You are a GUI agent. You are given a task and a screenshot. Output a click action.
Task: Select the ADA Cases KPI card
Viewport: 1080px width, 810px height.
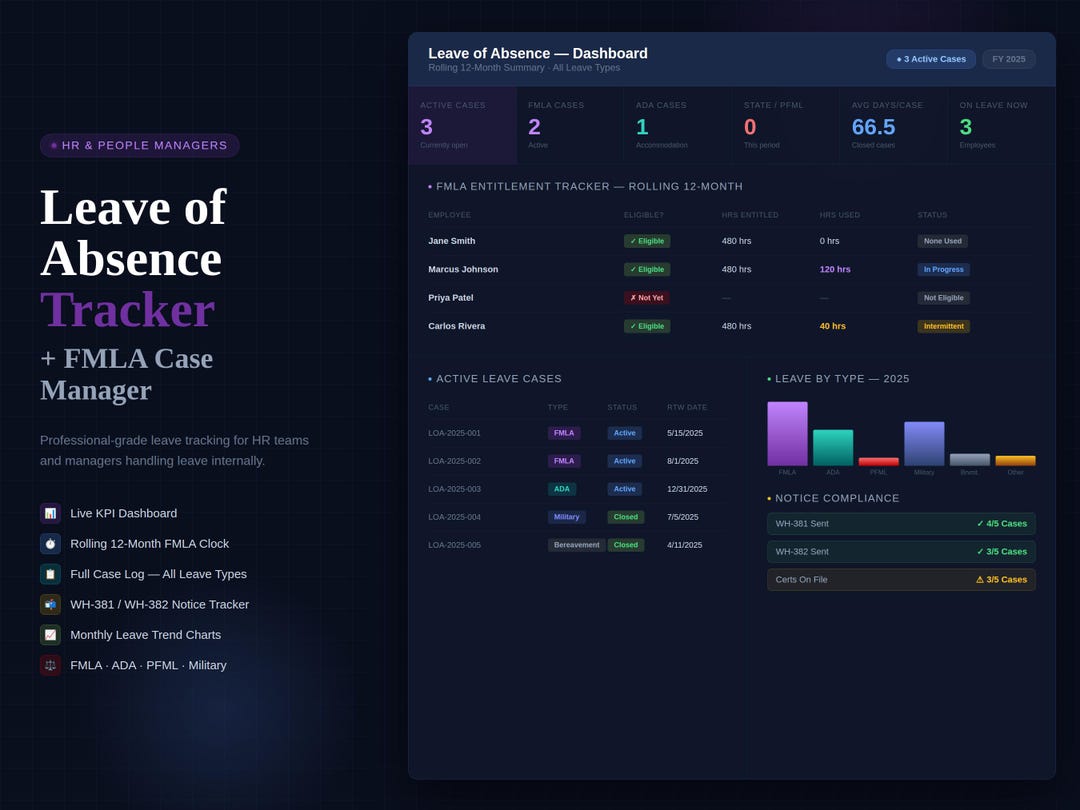click(678, 125)
